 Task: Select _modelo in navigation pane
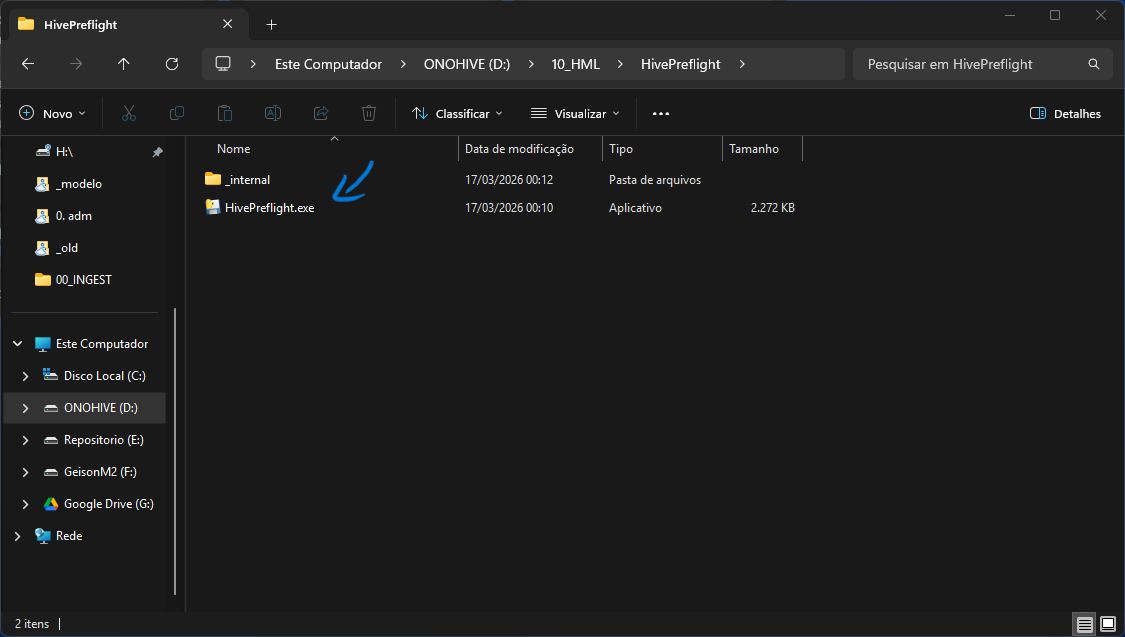click(79, 184)
